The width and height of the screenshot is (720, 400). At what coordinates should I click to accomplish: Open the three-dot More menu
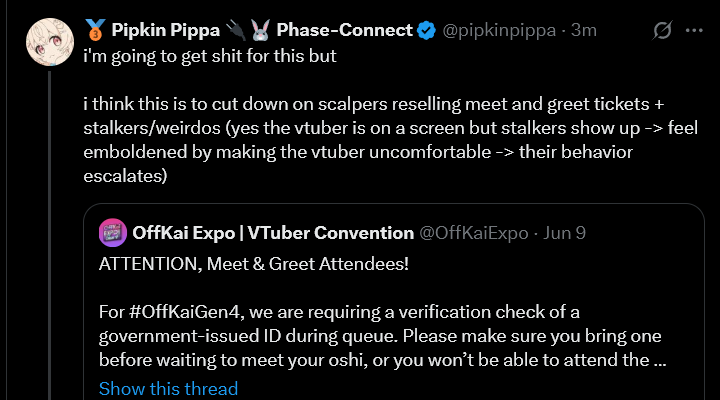click(693, 31)
